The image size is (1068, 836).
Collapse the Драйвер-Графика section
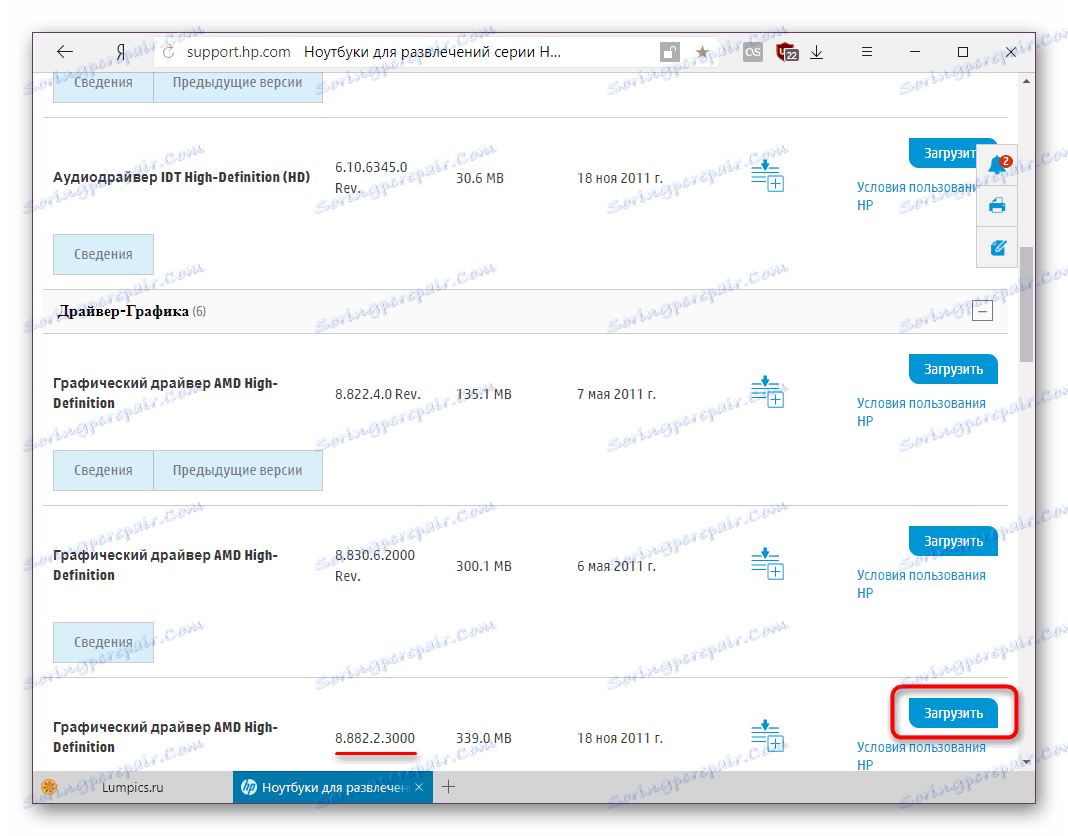click(x=982, y=311)
